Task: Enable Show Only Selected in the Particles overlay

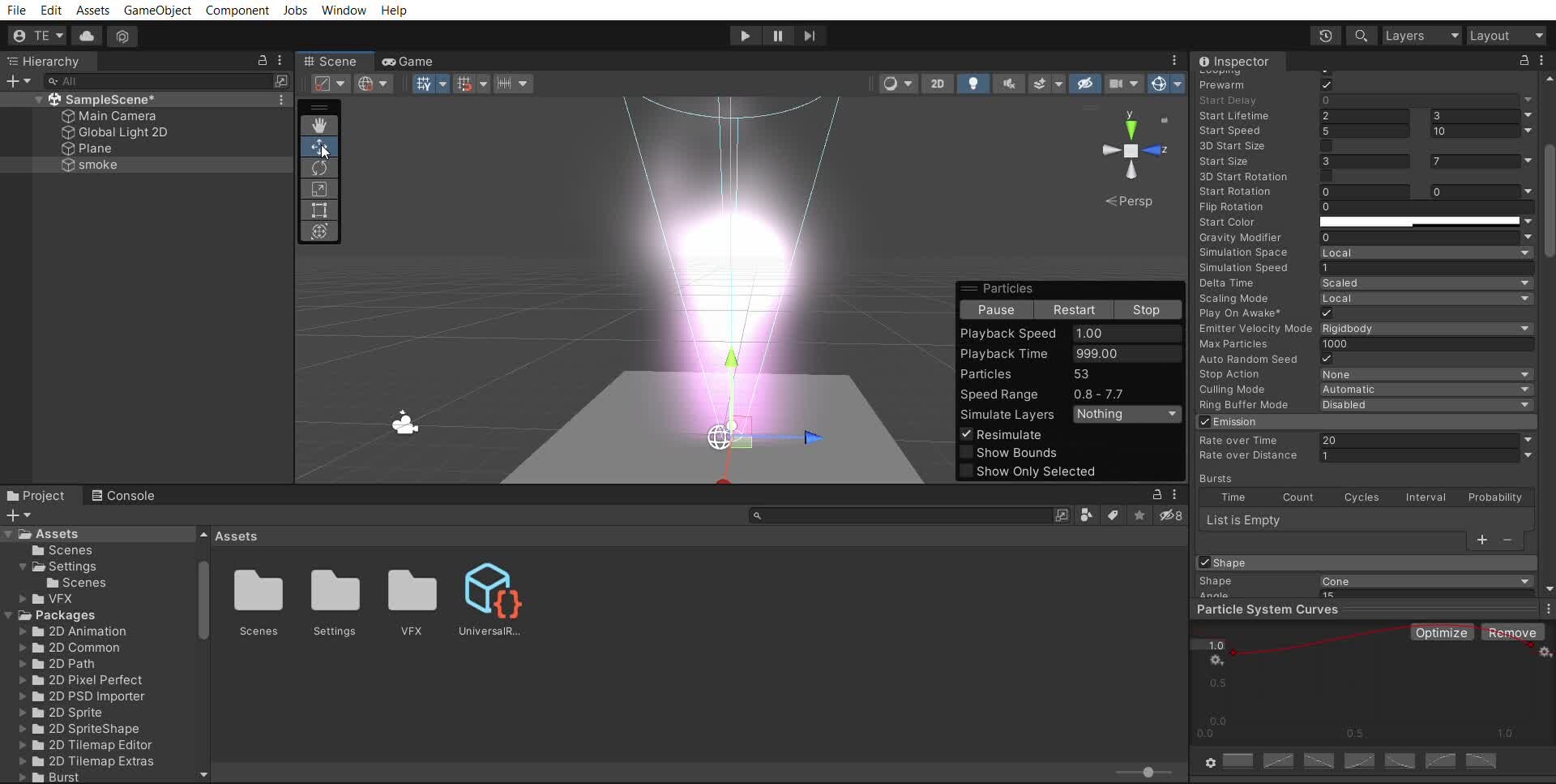Action: (x=968, y=471)
